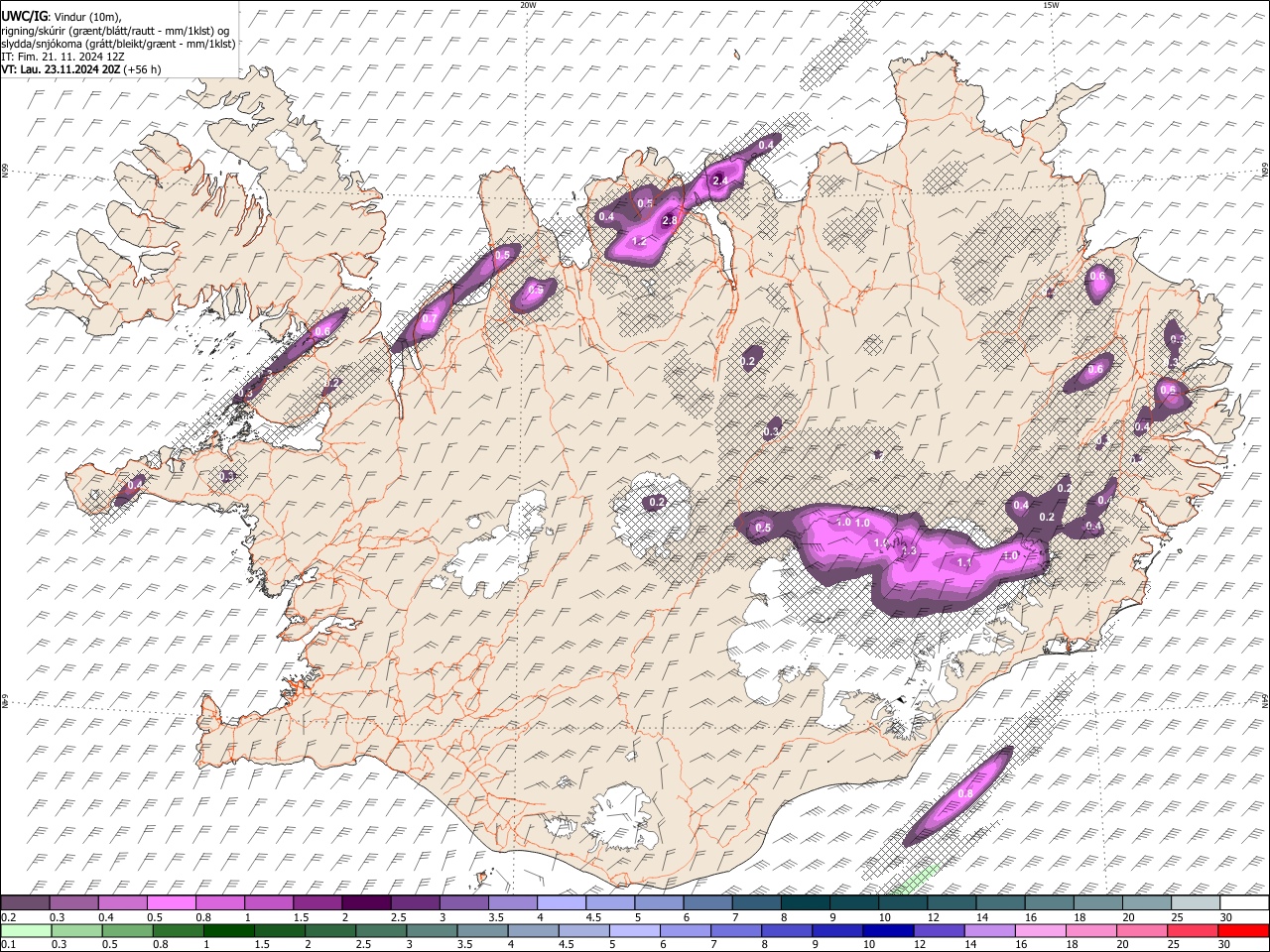Select the 30+ white snow legend swatch
The height and width of the screenshot is (952, 1270).
pyautogui.click(x=1243, y=902)
